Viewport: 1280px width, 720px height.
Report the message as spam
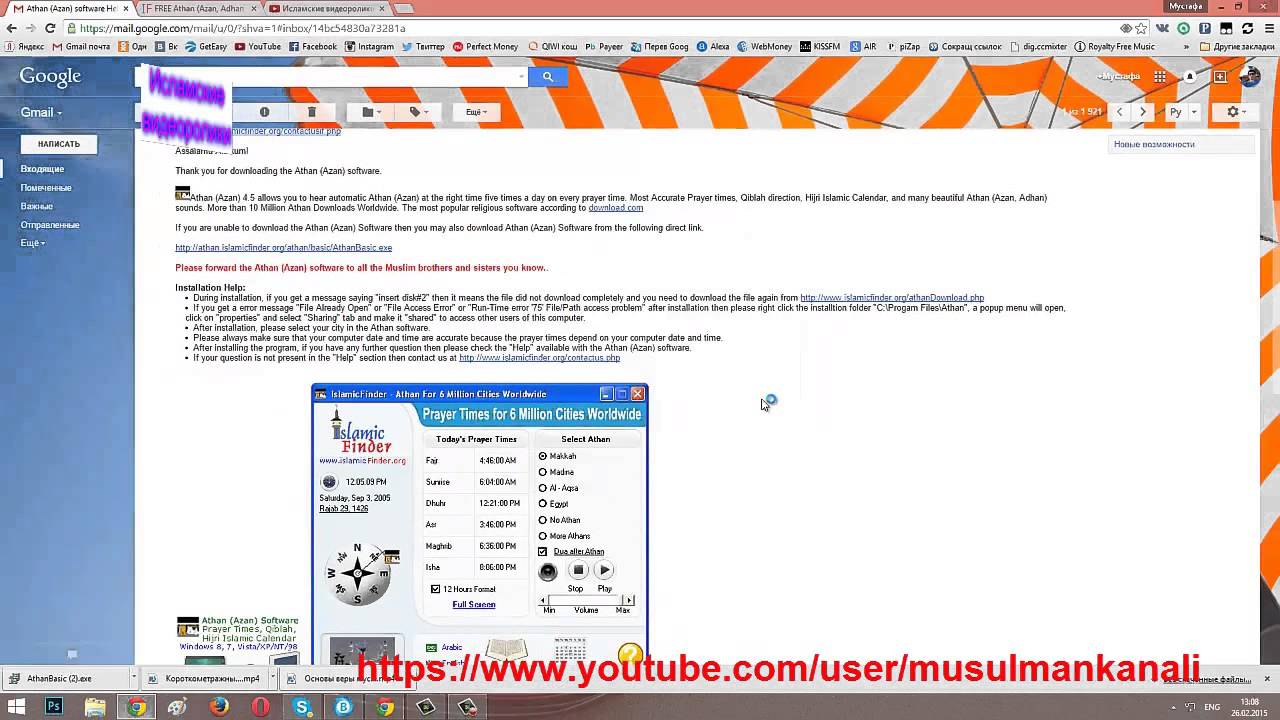264,112
